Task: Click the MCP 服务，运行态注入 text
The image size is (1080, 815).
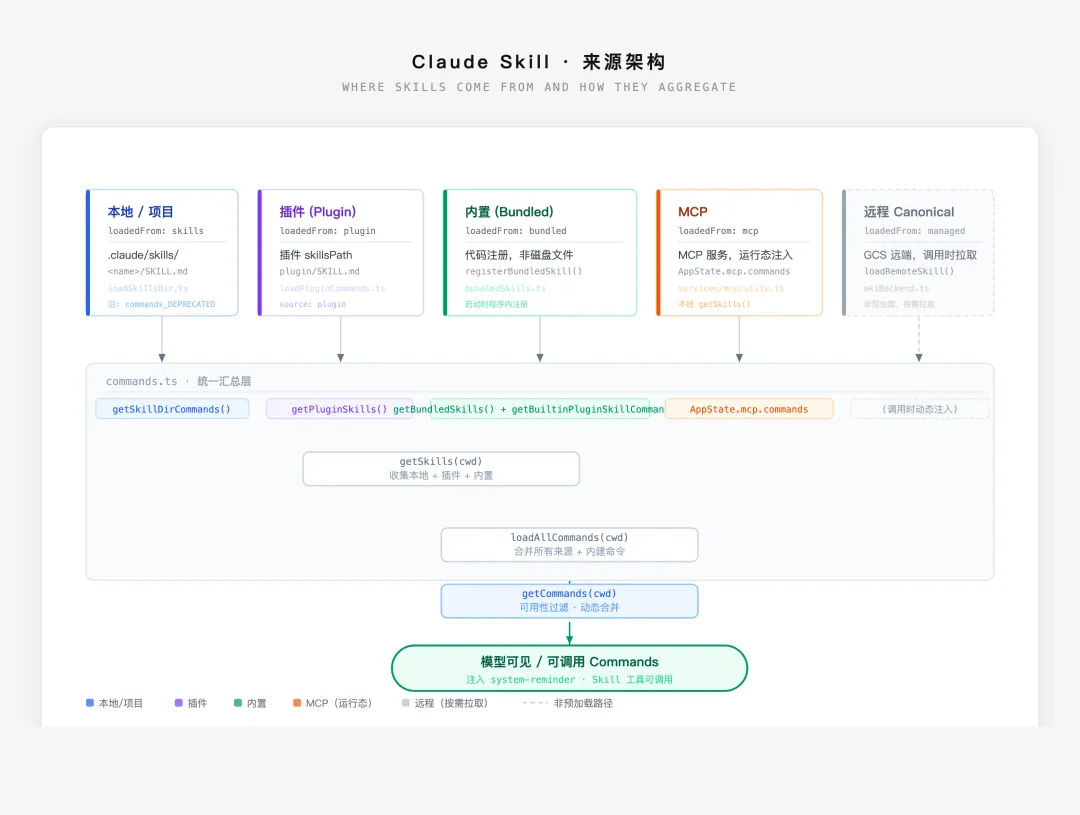Action: tap(735, 255)
